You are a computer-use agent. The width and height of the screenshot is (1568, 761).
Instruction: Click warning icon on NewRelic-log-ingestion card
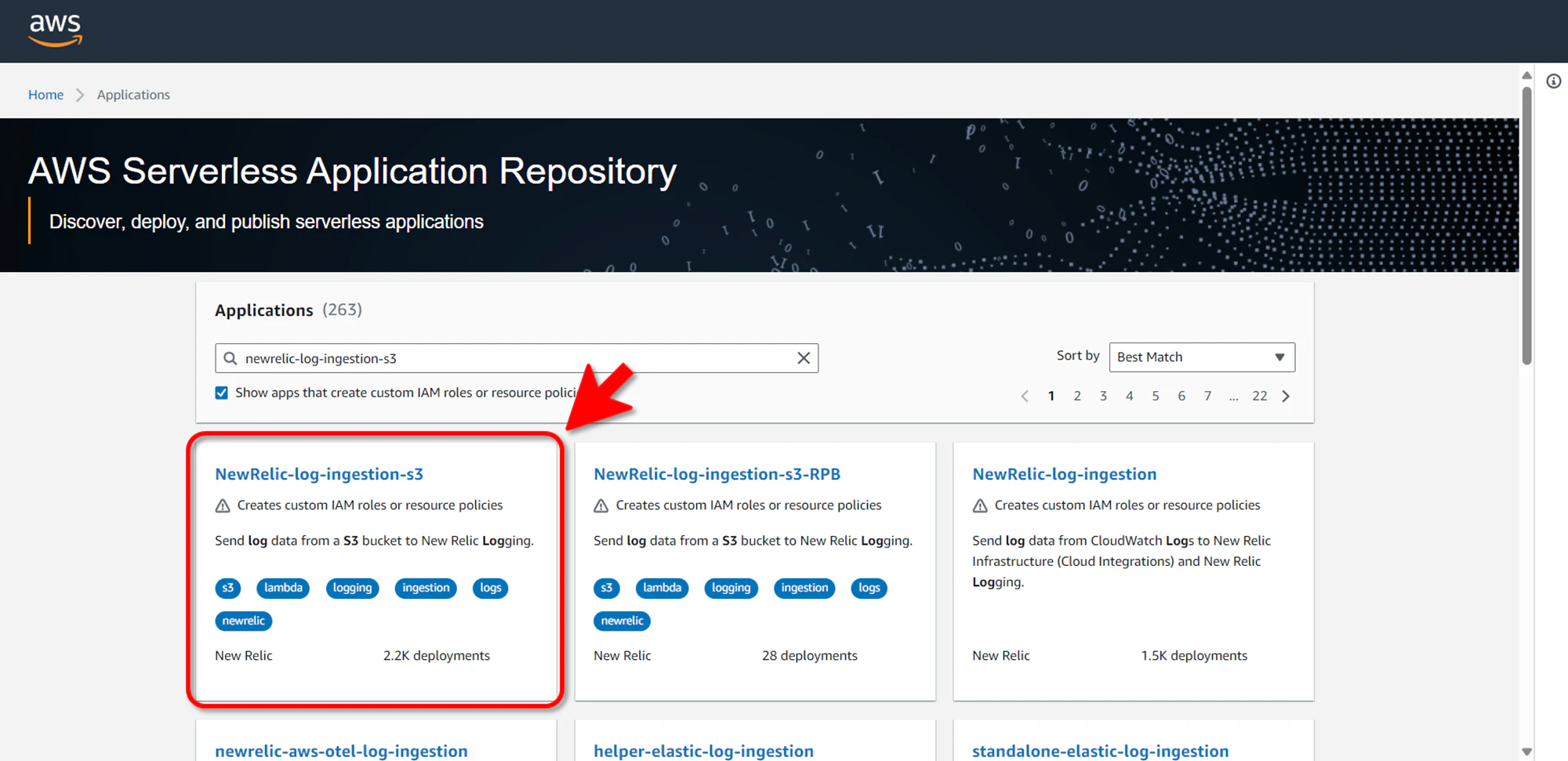pyautogui.click(x=980, y=506)
